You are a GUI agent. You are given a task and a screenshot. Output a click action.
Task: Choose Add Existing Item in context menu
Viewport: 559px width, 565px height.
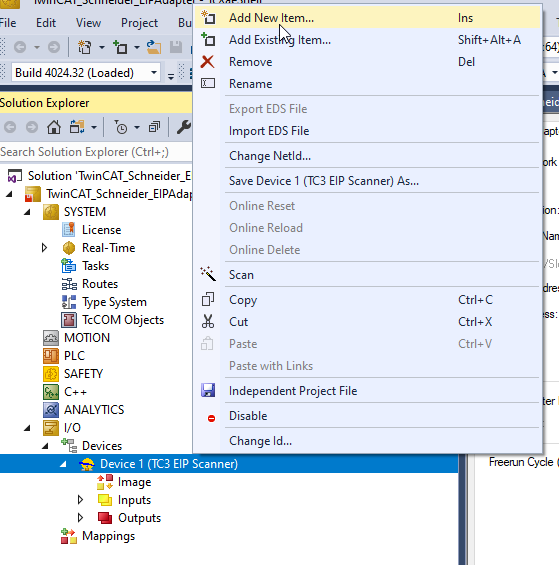[368, 40]
